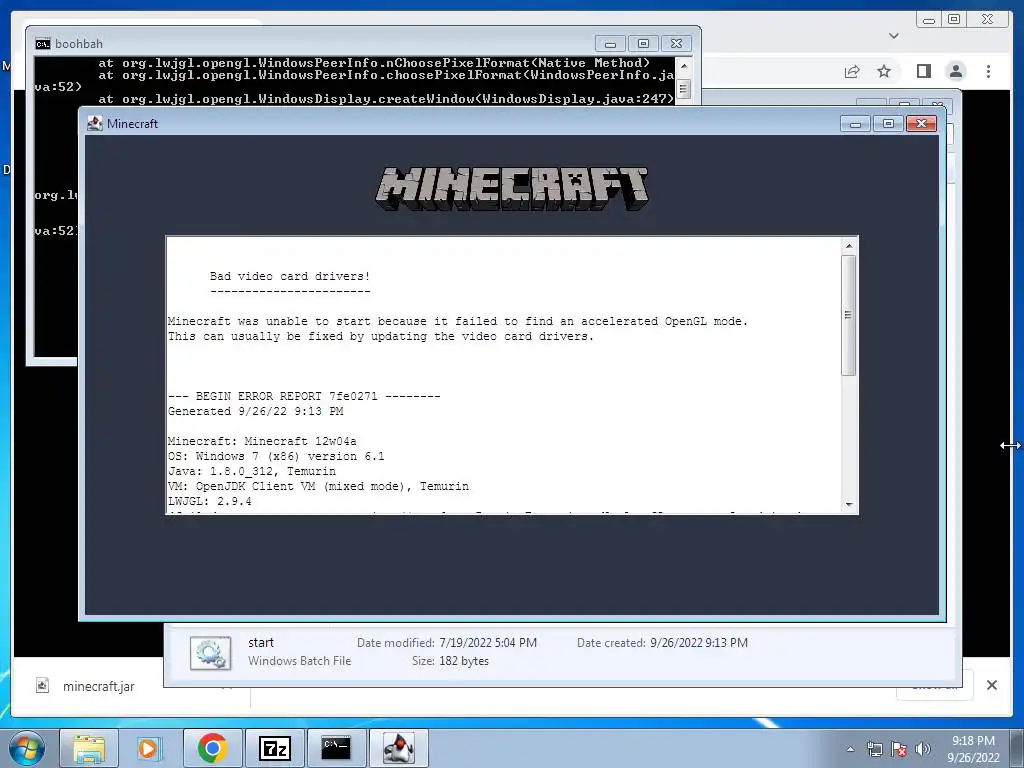Click the 'BEGIN ERROR REPORT 7fe0271' line
The image size is (1024, 768).
pyautogui.click(x=304, y=396)
